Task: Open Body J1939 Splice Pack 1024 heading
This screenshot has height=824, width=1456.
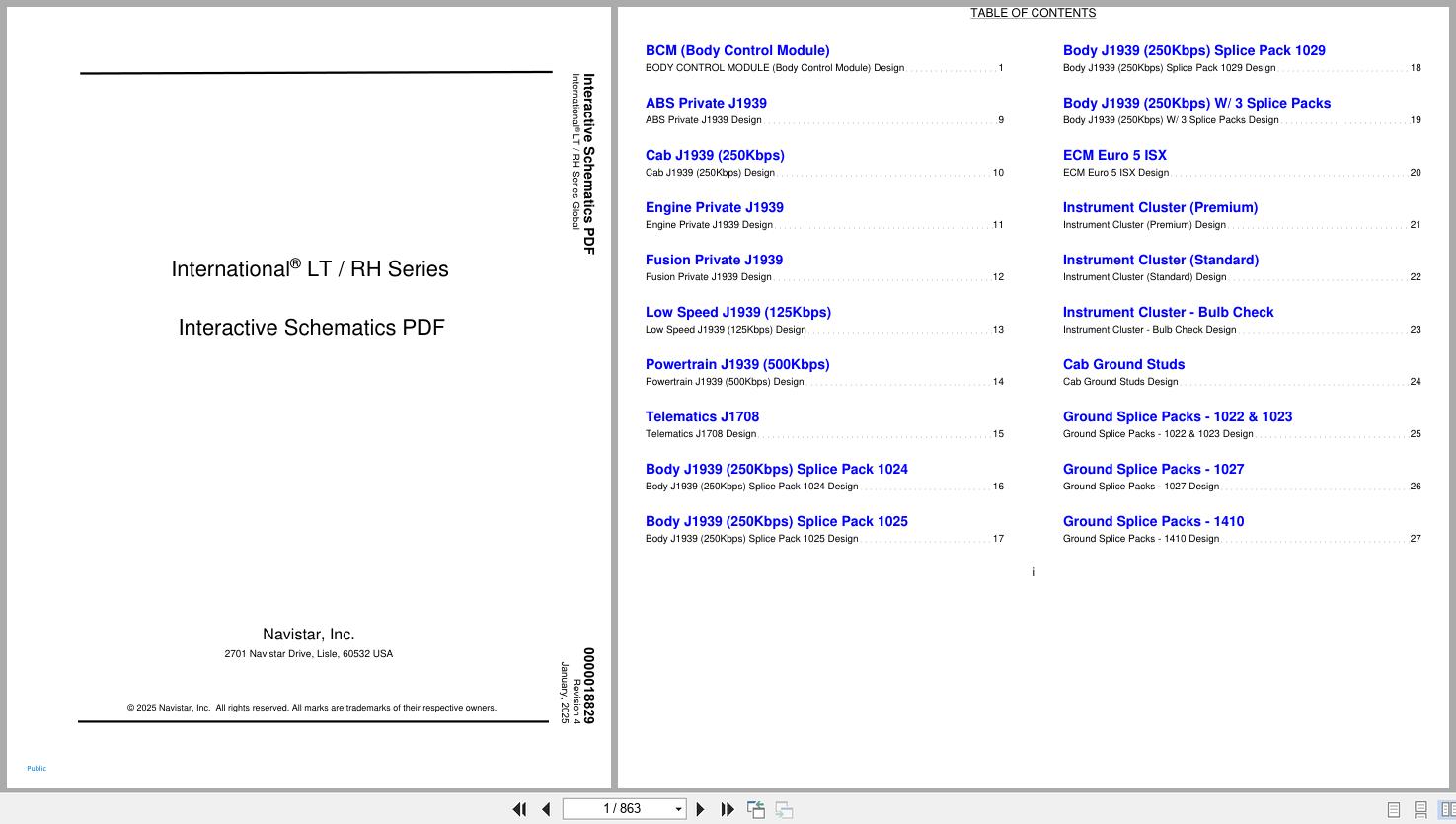Action: click(x=777, y=469)
